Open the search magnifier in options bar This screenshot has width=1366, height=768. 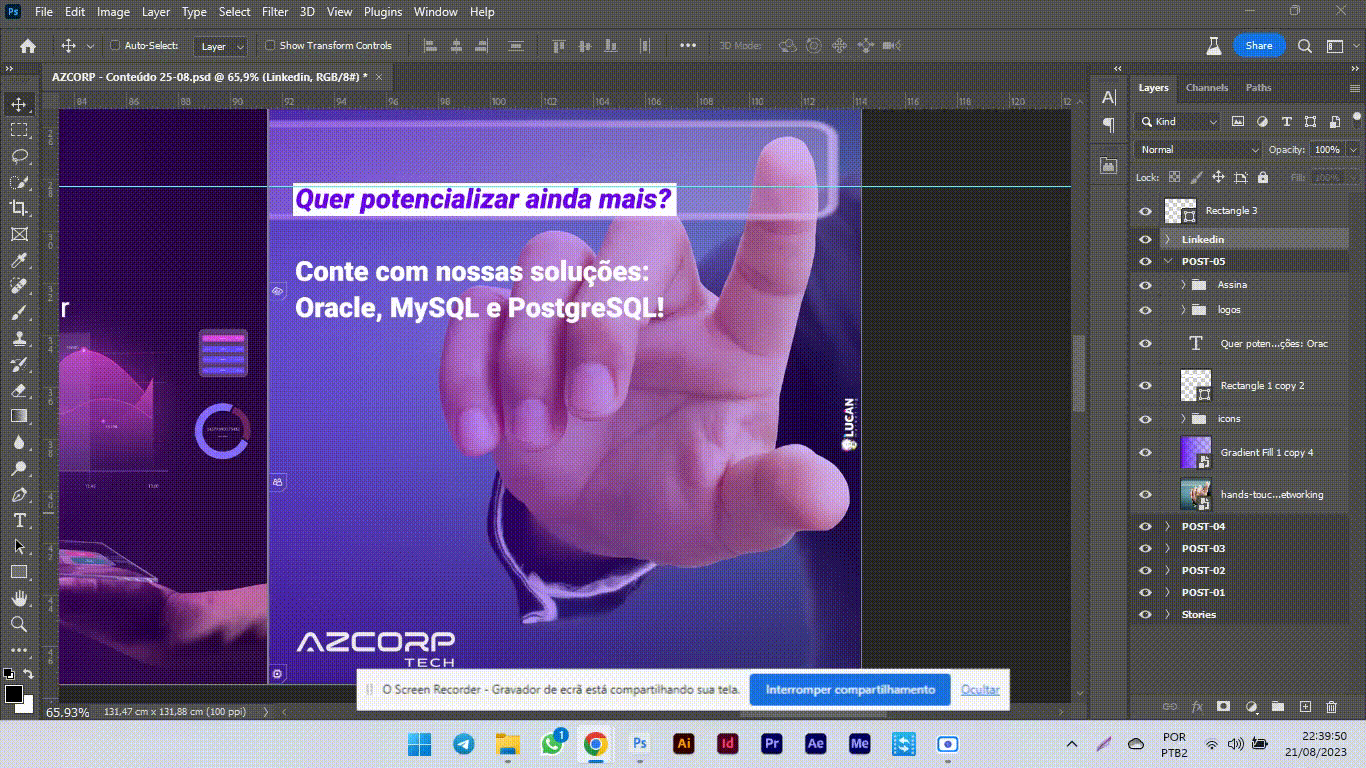tap(1305, 46)
